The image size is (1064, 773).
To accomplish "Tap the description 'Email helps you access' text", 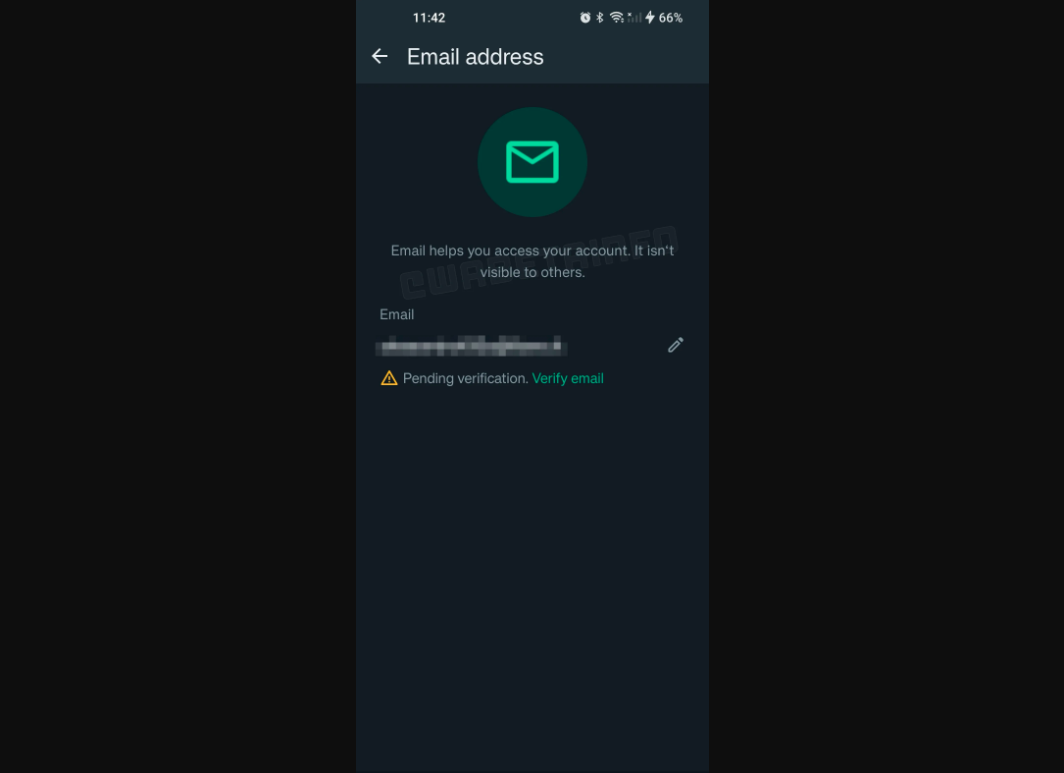I will (532, 250).
